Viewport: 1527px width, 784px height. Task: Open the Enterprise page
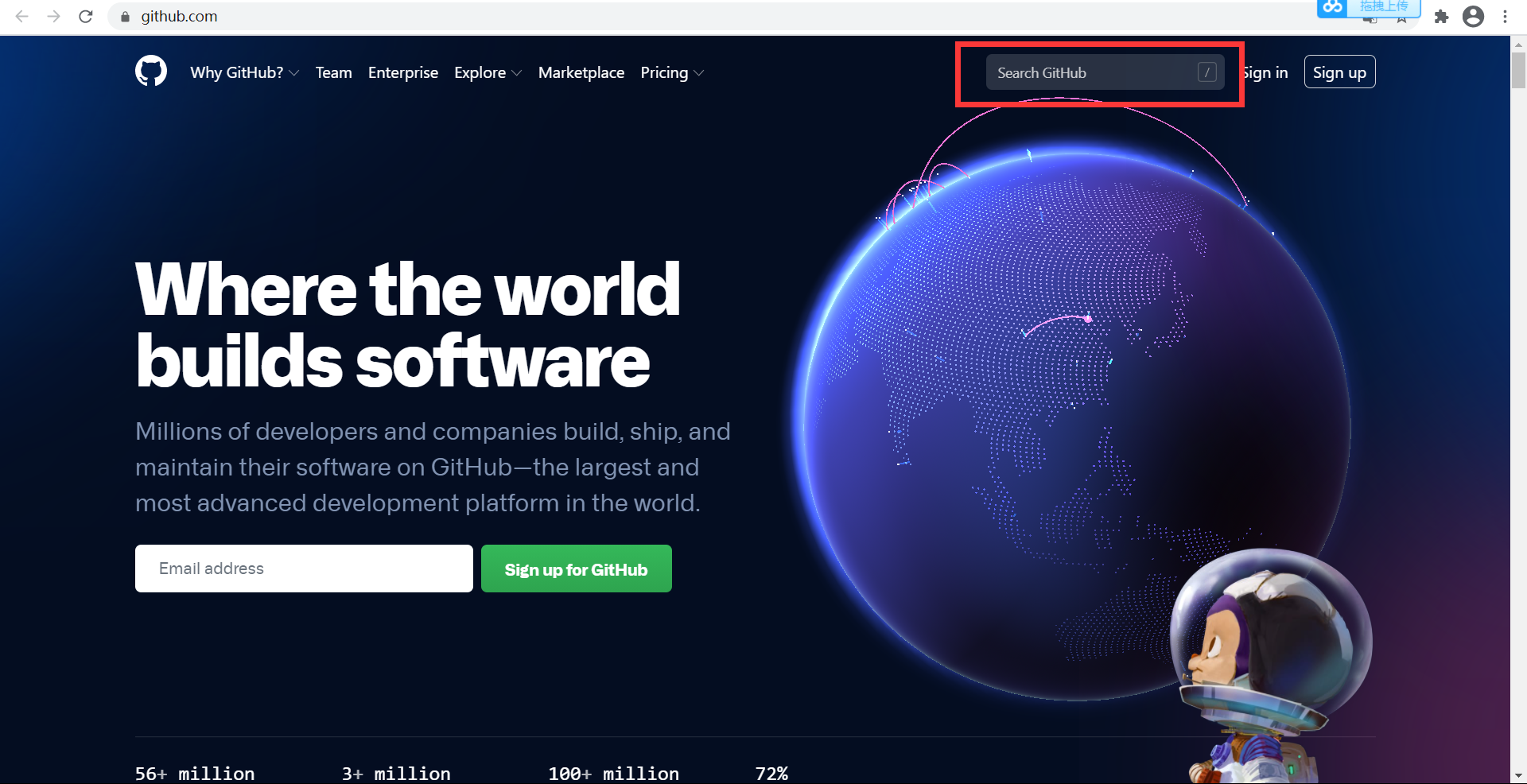[x=403, y=72]
